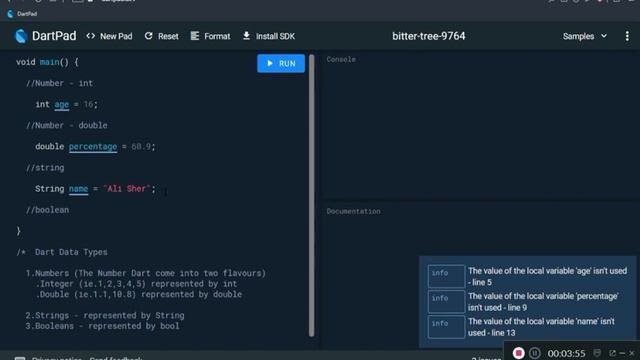The width and height of the screenshot is (640, 360).
Task: Reset the pad code
Action: [161, 36]
